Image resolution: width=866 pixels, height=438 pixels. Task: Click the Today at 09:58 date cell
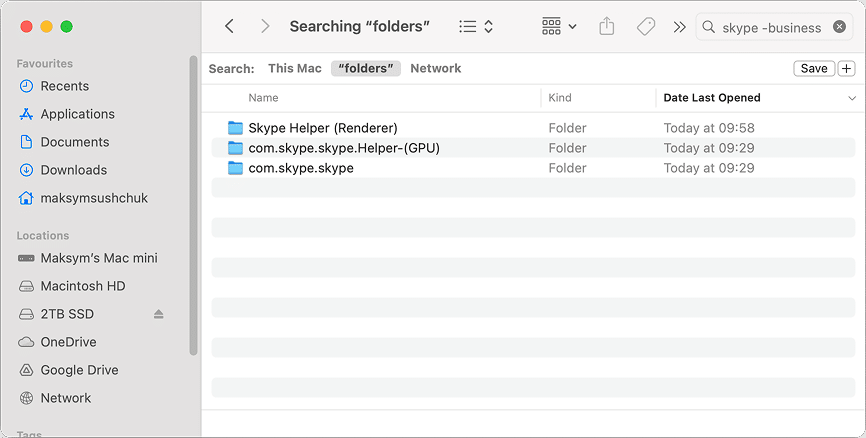pyautogui.click(x=709, y=128)
